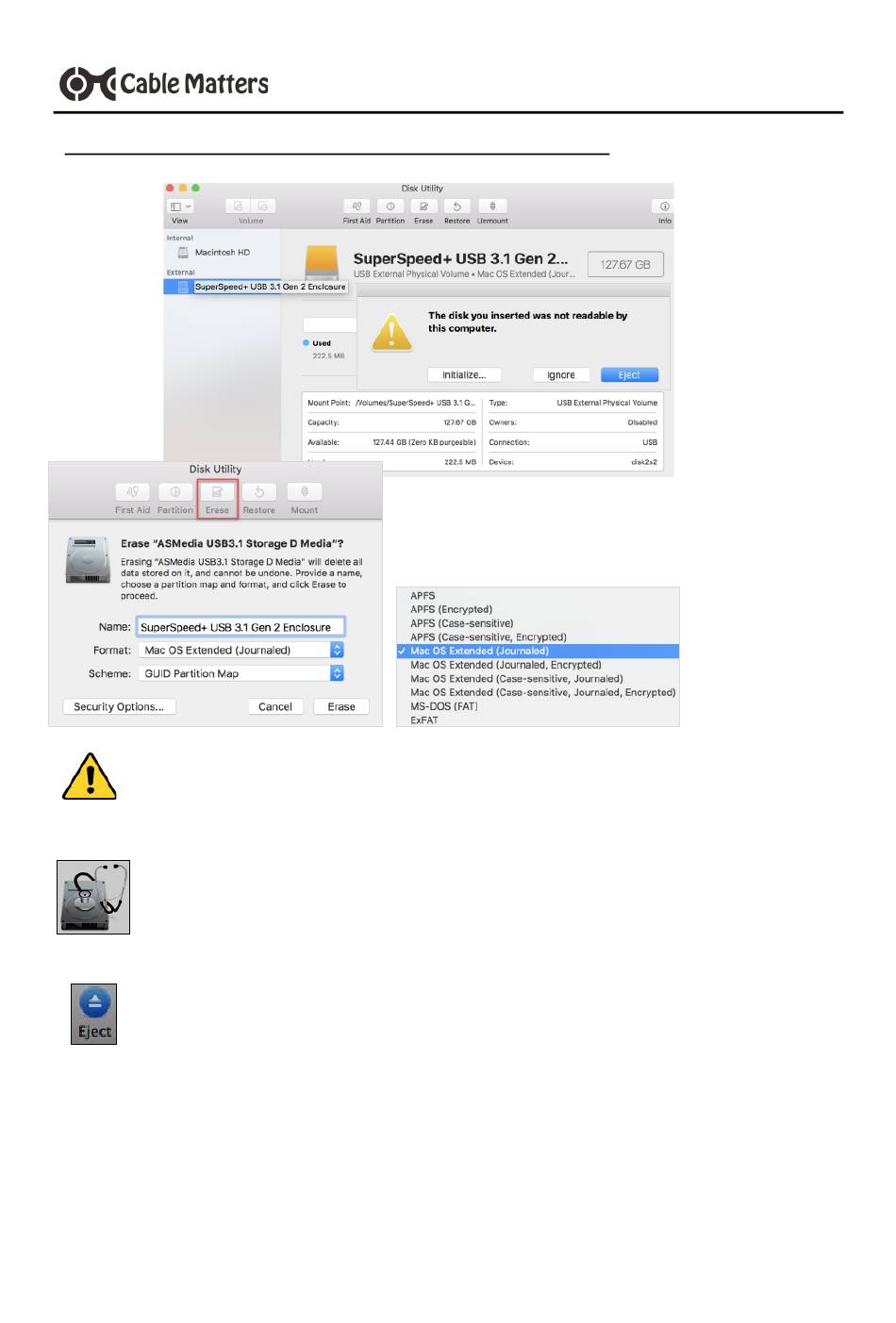The height and width of the screenshot is (1323, 896).
Task: Click the Cancel button in Erase dialog
Action: [275, 707]
